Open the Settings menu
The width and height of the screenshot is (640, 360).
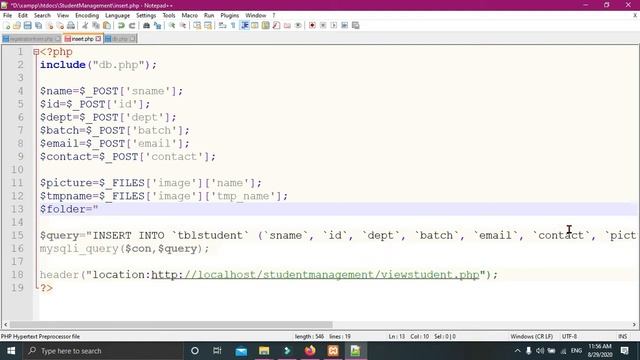146,15
